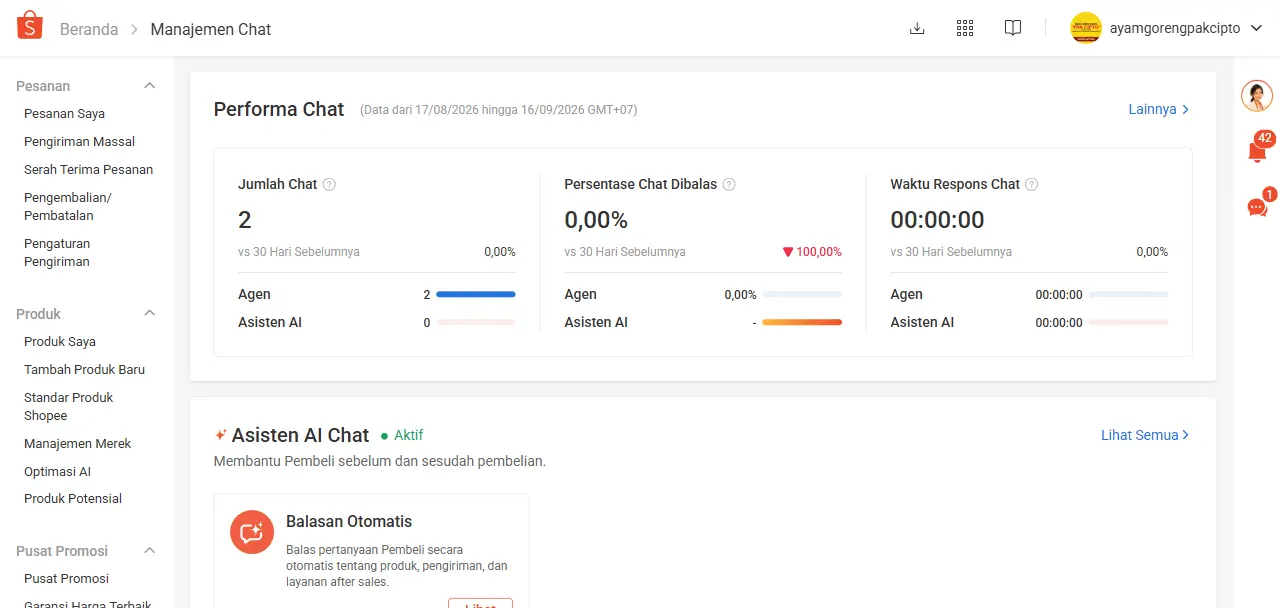Open Produk Saya in sidebar
The width and height of the screenshot is (1280, 608).
60,342
